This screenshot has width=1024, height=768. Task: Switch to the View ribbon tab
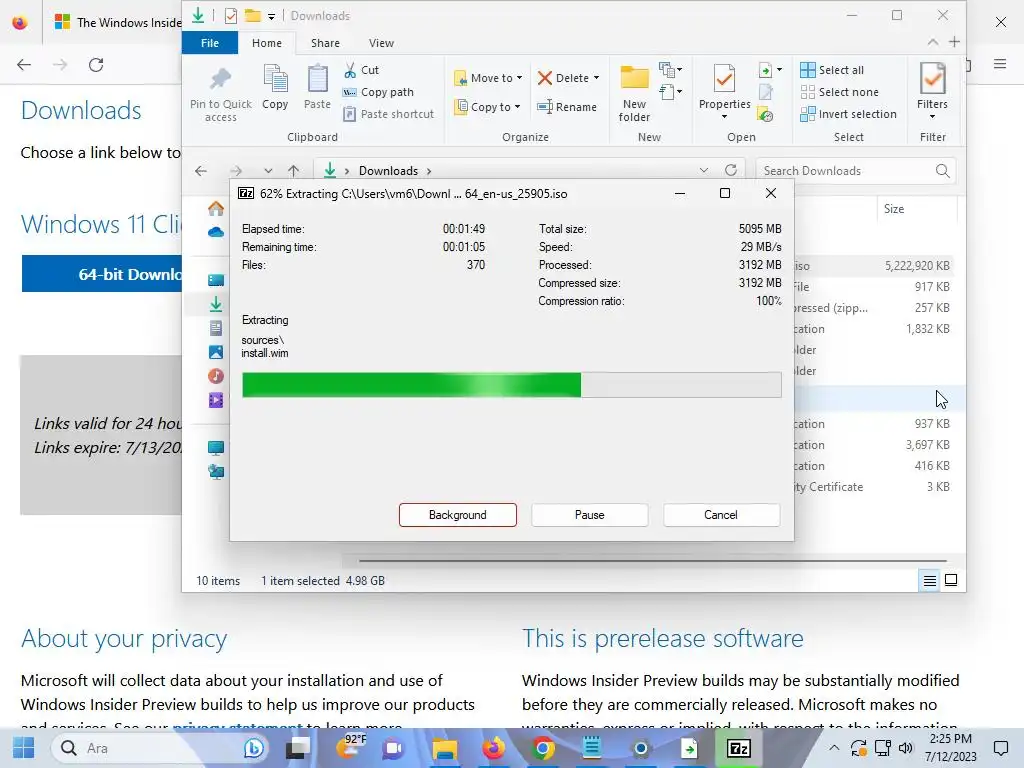point(381,43)
